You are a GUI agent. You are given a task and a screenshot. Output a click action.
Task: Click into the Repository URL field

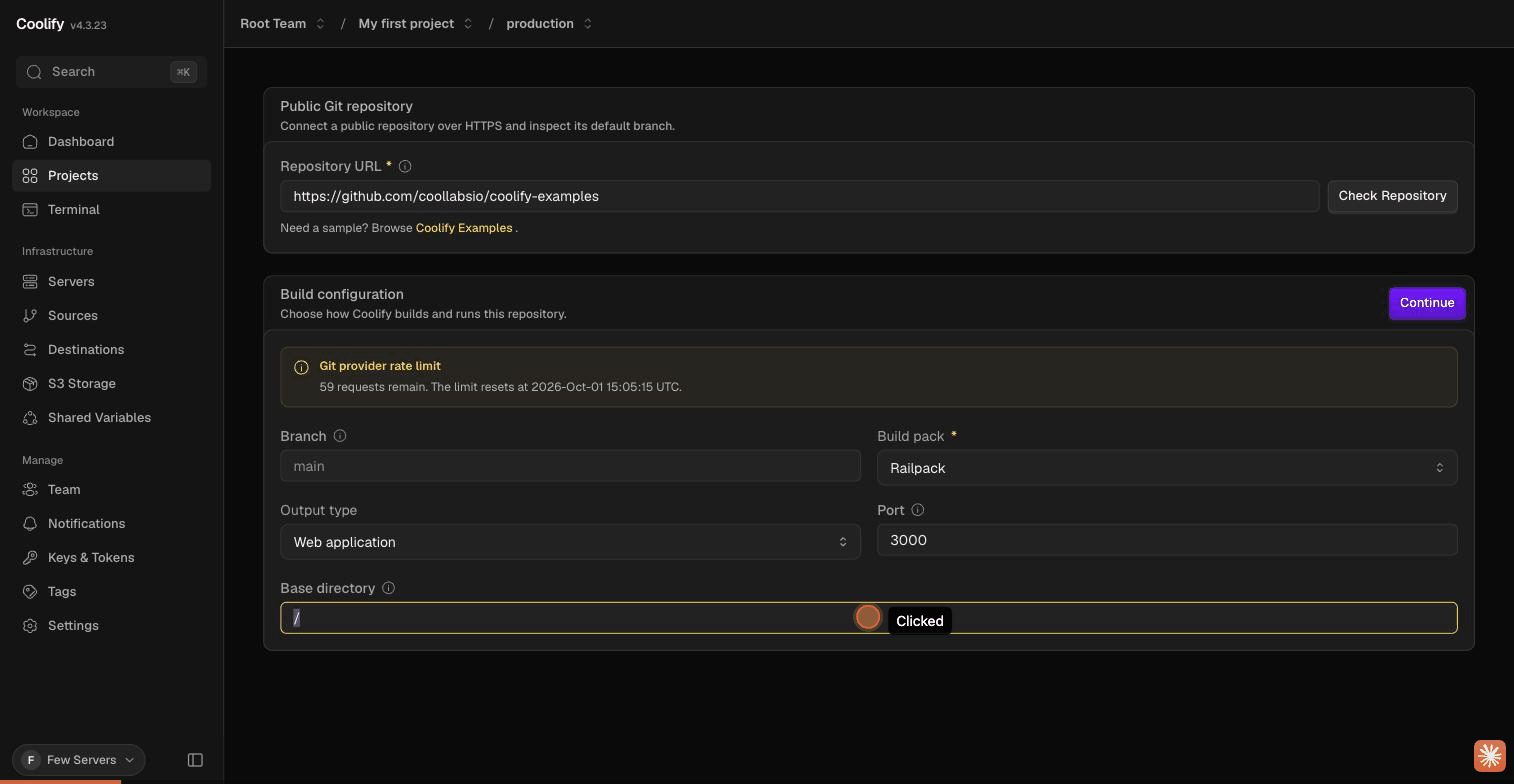pos(800,196)
